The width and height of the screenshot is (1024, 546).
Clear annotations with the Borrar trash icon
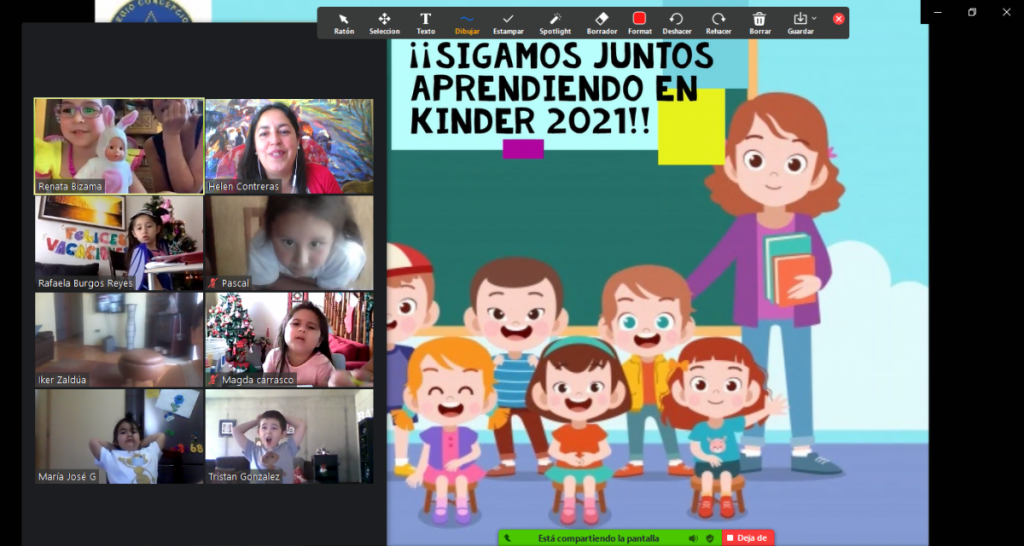(x=759, y=23)
